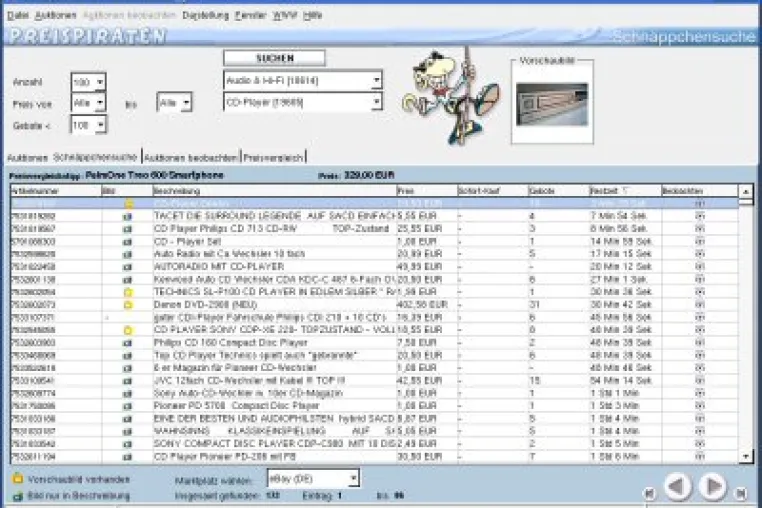Toggle watch icon for CD - Player Set row
Image resolution: width=762 pixels, height=508 pixels.
[700, 241]
